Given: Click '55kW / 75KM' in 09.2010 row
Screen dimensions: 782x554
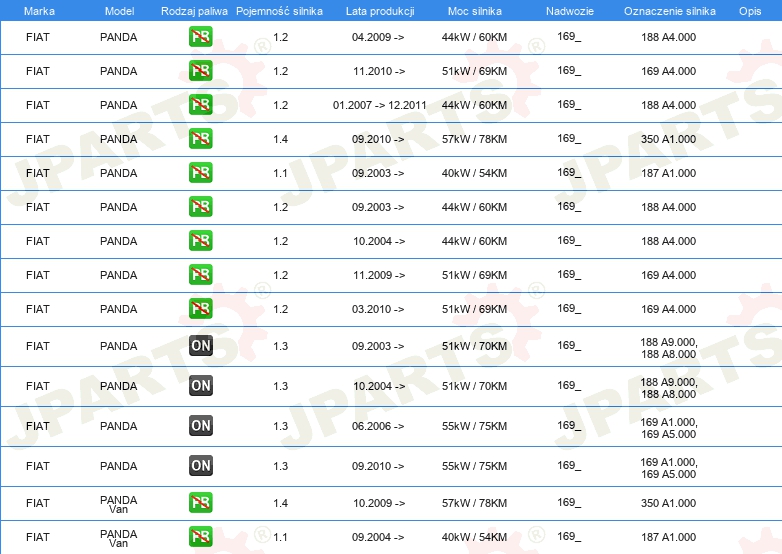Looking at the screenshot, I should tap(474, 466).
